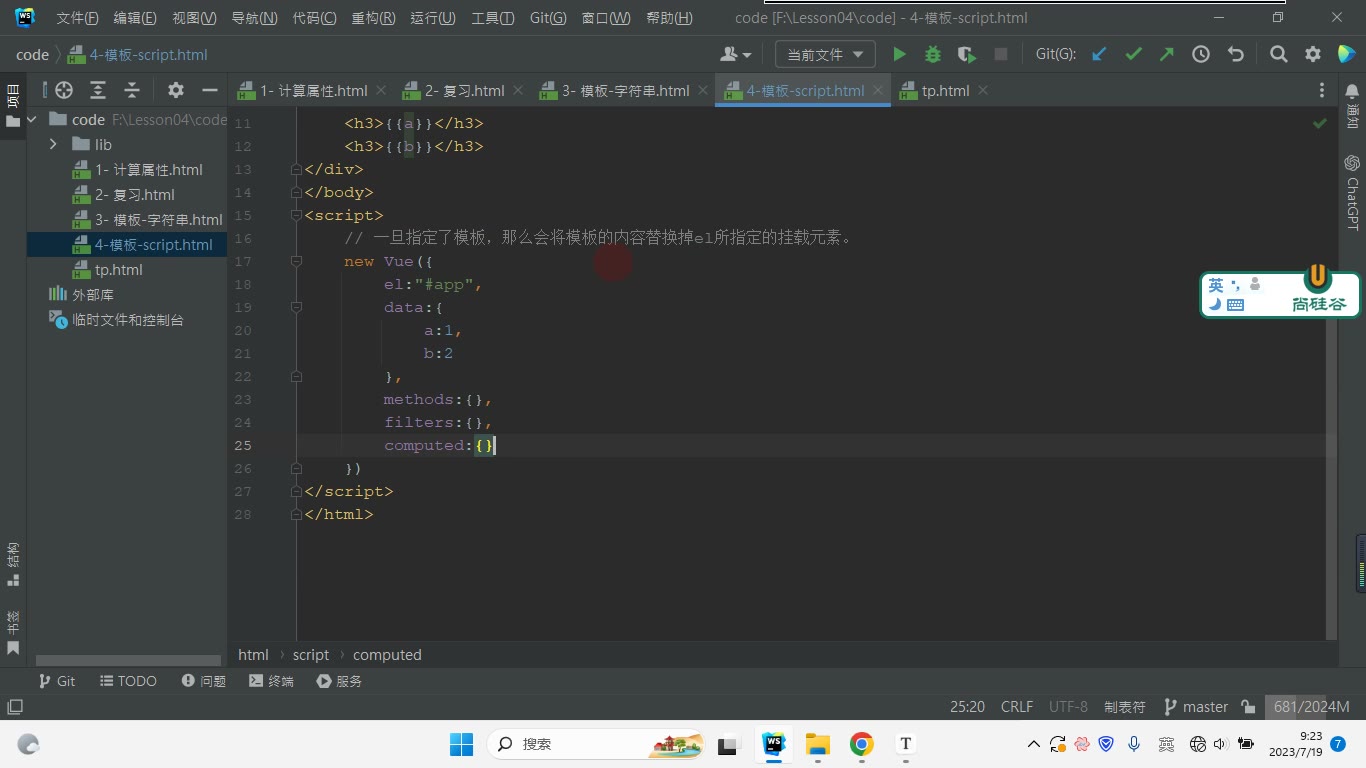
Task: Open the TODO tool window
Action: point(128,681)
